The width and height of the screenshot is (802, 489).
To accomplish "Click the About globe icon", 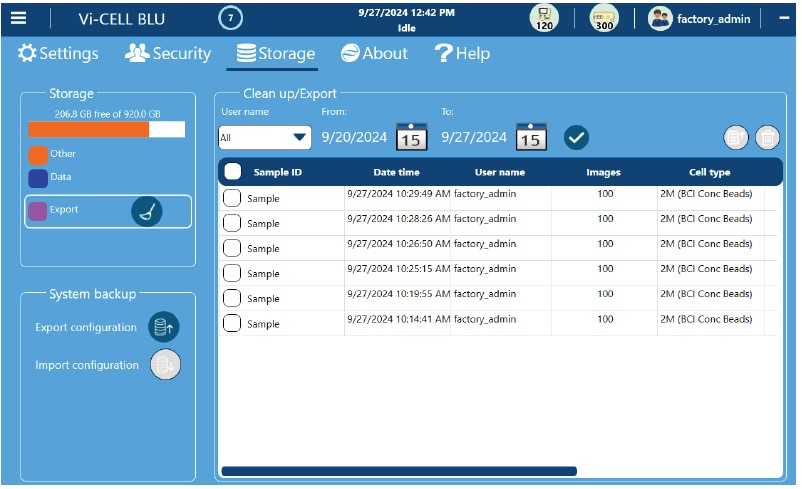I will click(x=350, y=53).
